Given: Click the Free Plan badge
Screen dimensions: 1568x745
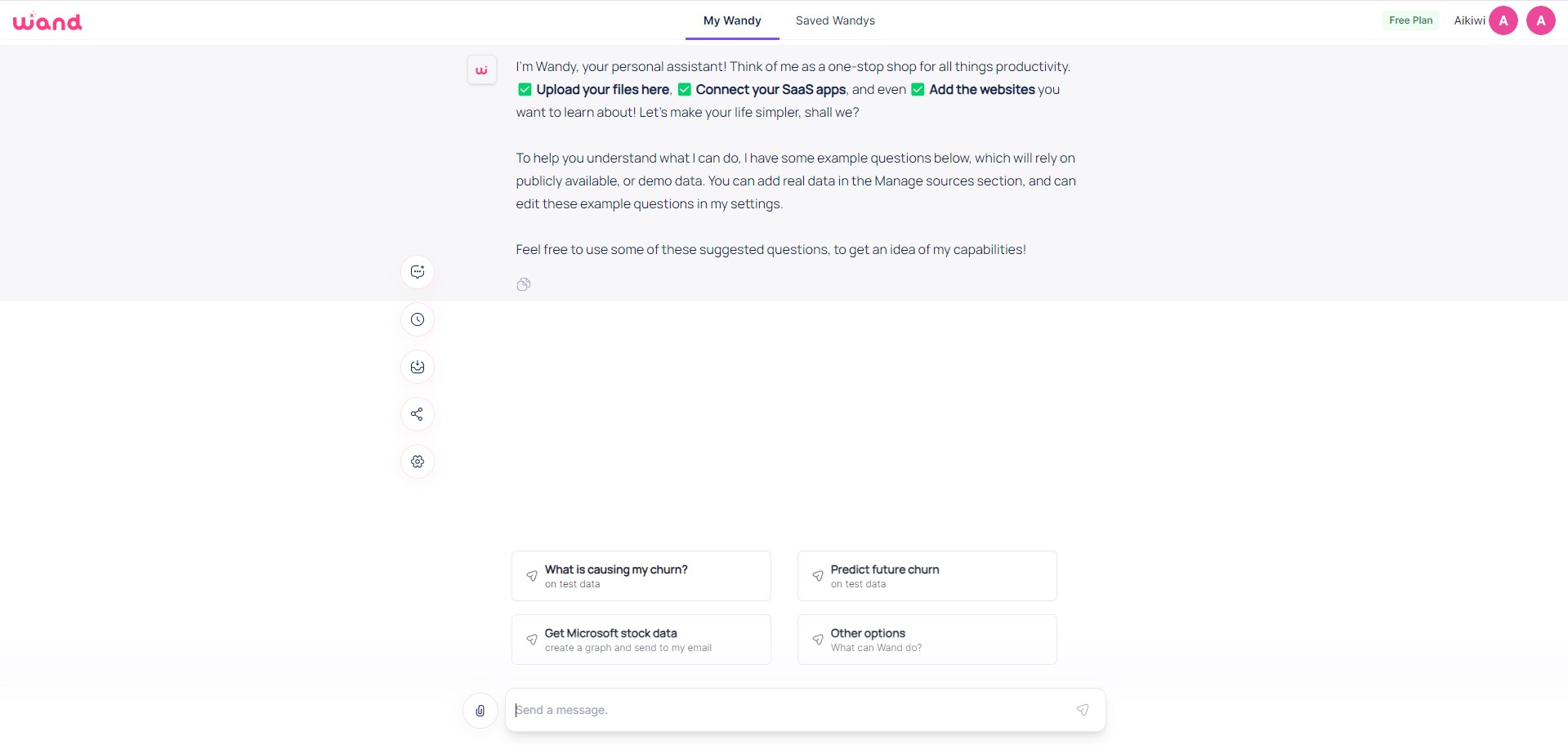Looking at the screenshot, I should 1410,20.
